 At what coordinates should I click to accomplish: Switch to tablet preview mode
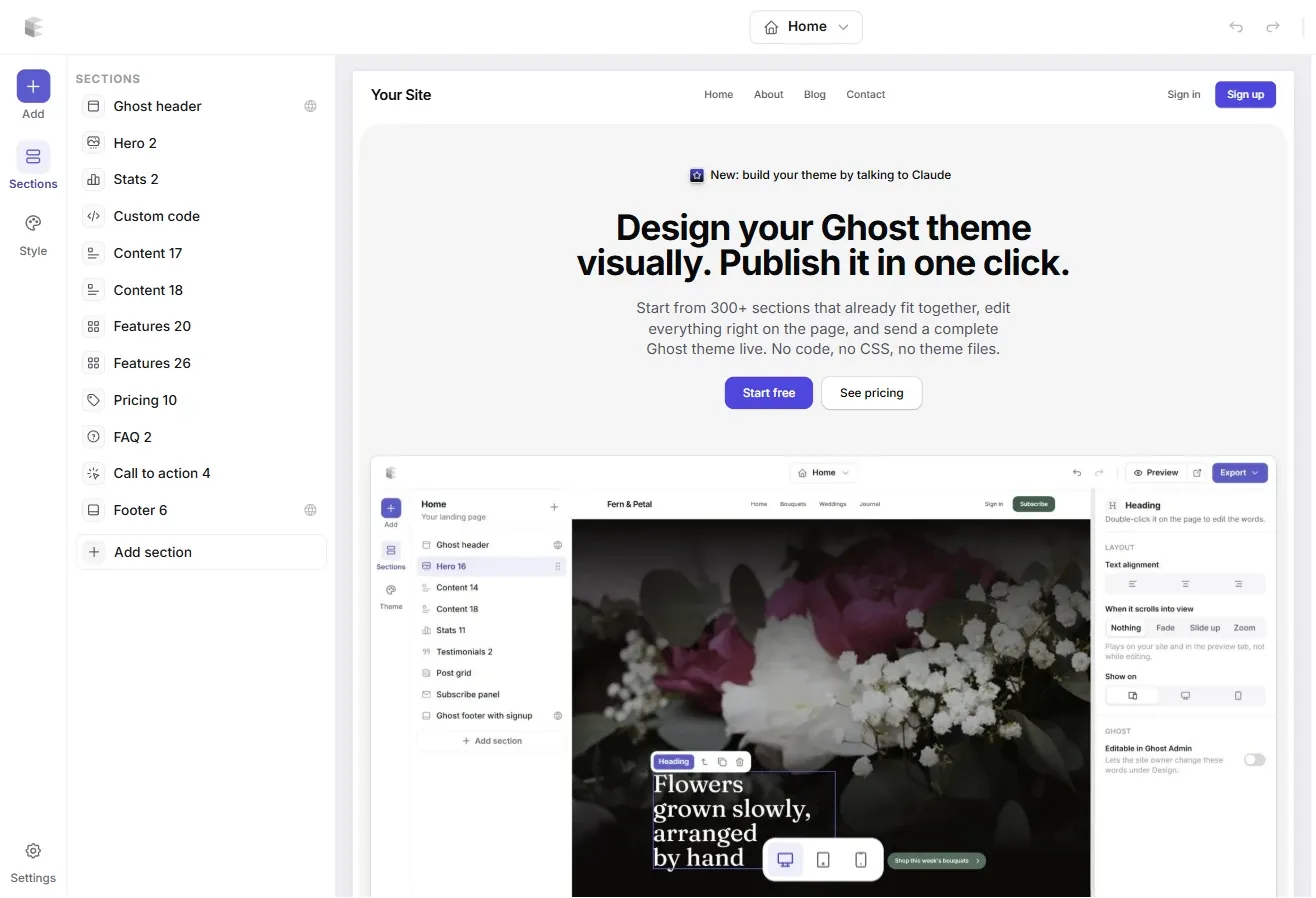823,859
